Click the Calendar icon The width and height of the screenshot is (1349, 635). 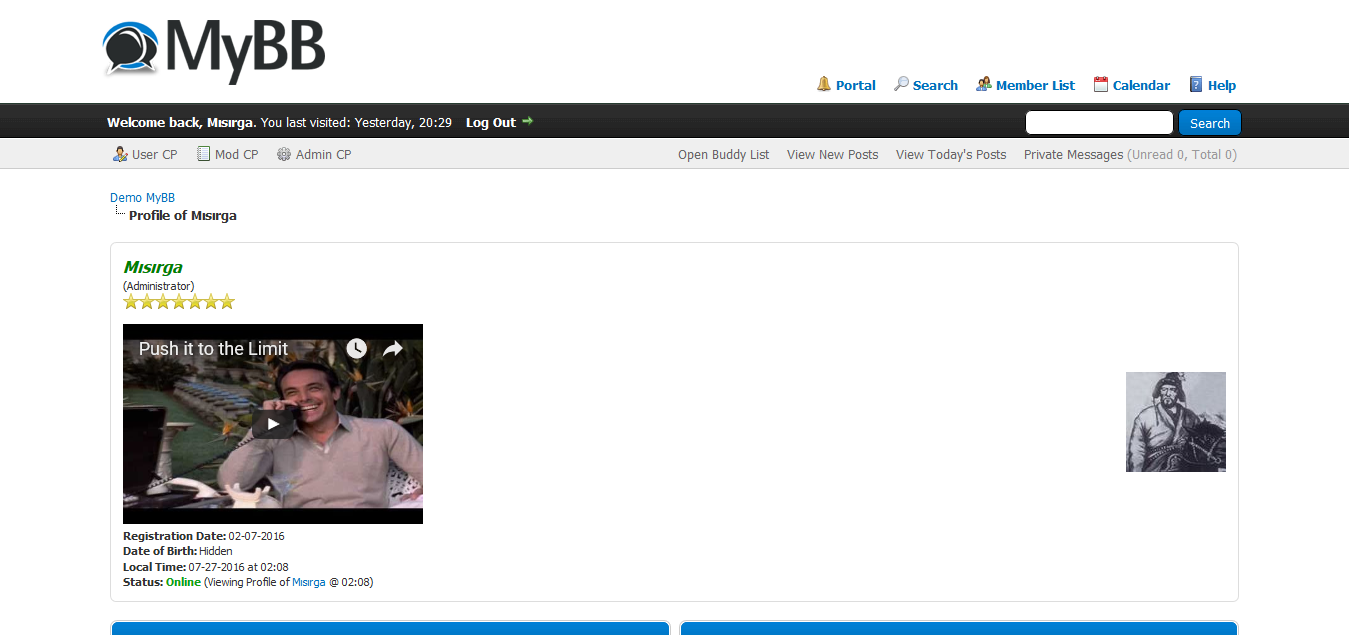click(x=1101, y=84)
